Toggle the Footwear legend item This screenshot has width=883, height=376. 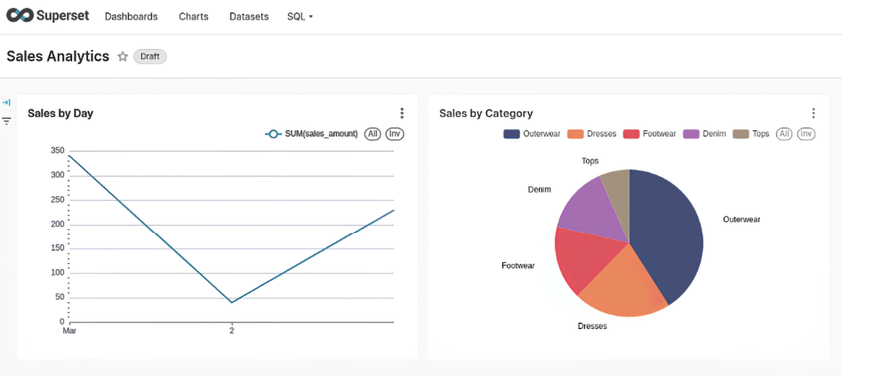point(650,134)
